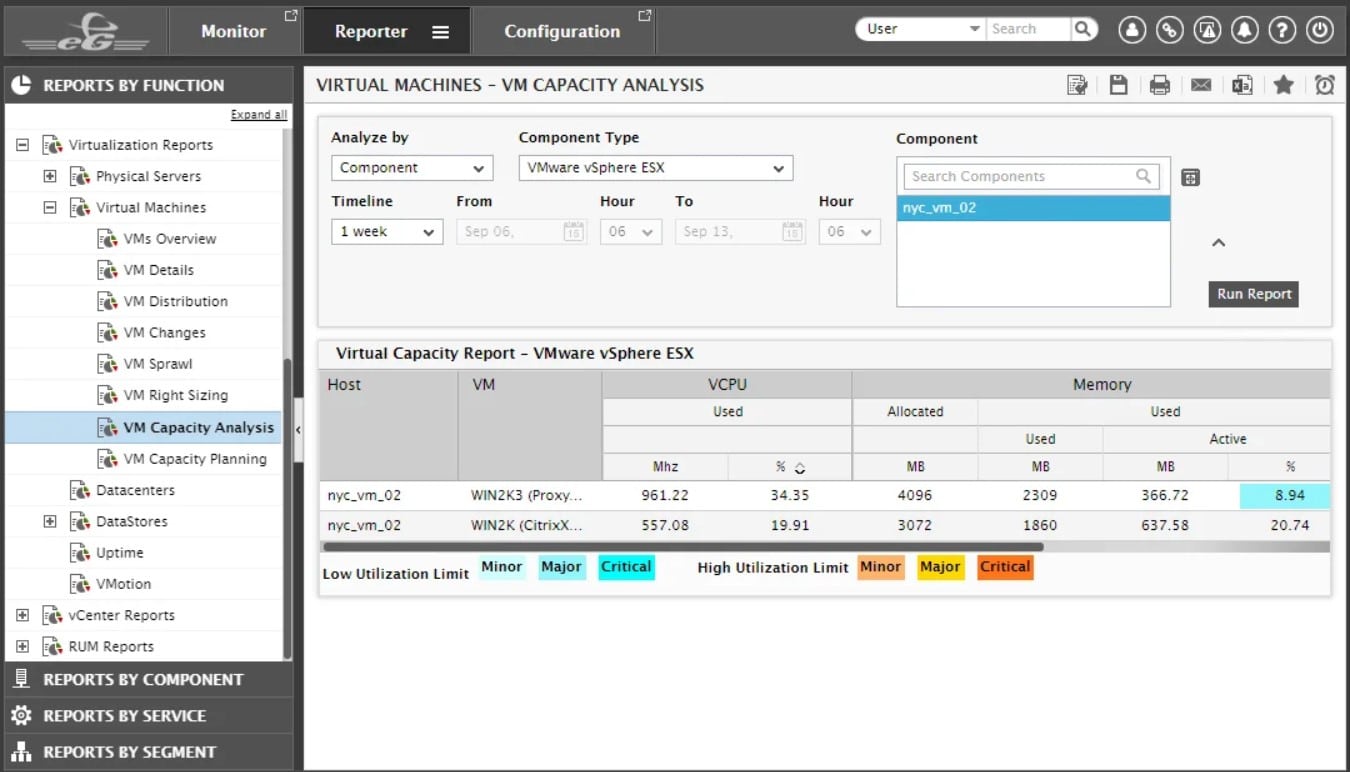This screenshot has height=772, width=1350.
Task: Open the Reports By Segment section
Action: coord(147,752)
